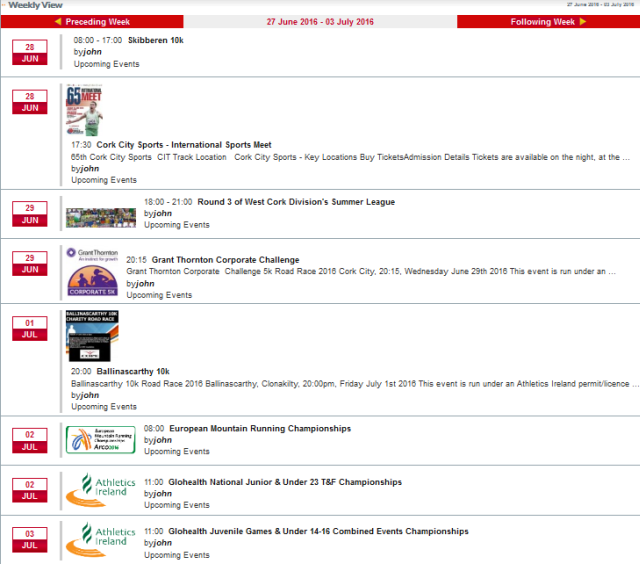This screenshot has width=640, height=564.
Task: Open Round 3 of West Cork Summer League
Action: click(296, 202)
